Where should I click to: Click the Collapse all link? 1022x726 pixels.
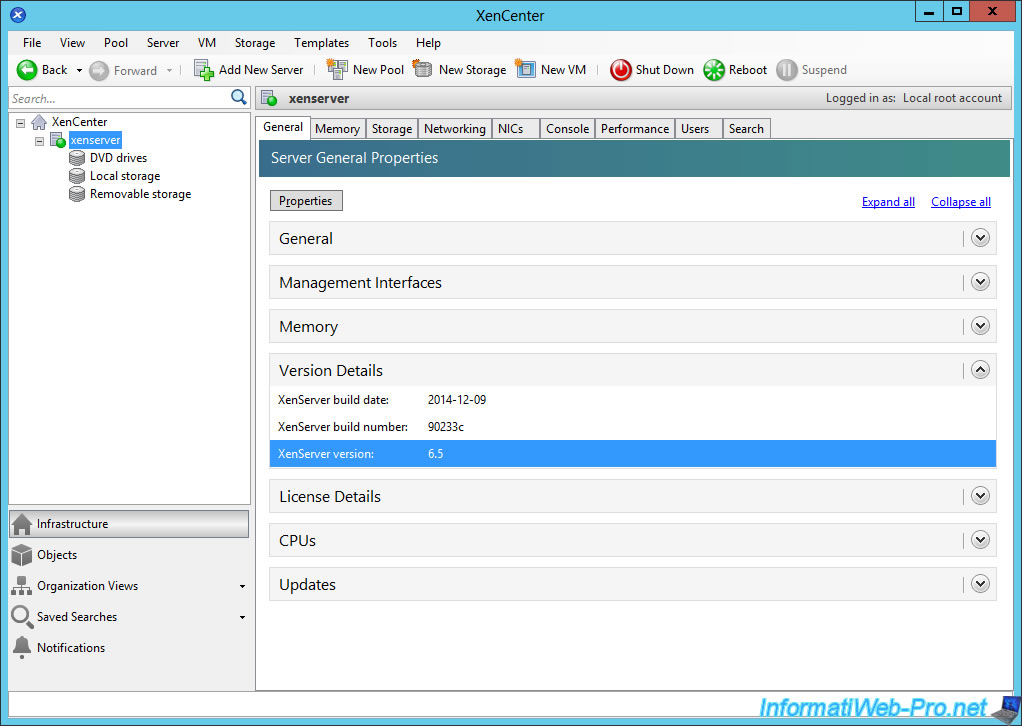click(961, 202)
